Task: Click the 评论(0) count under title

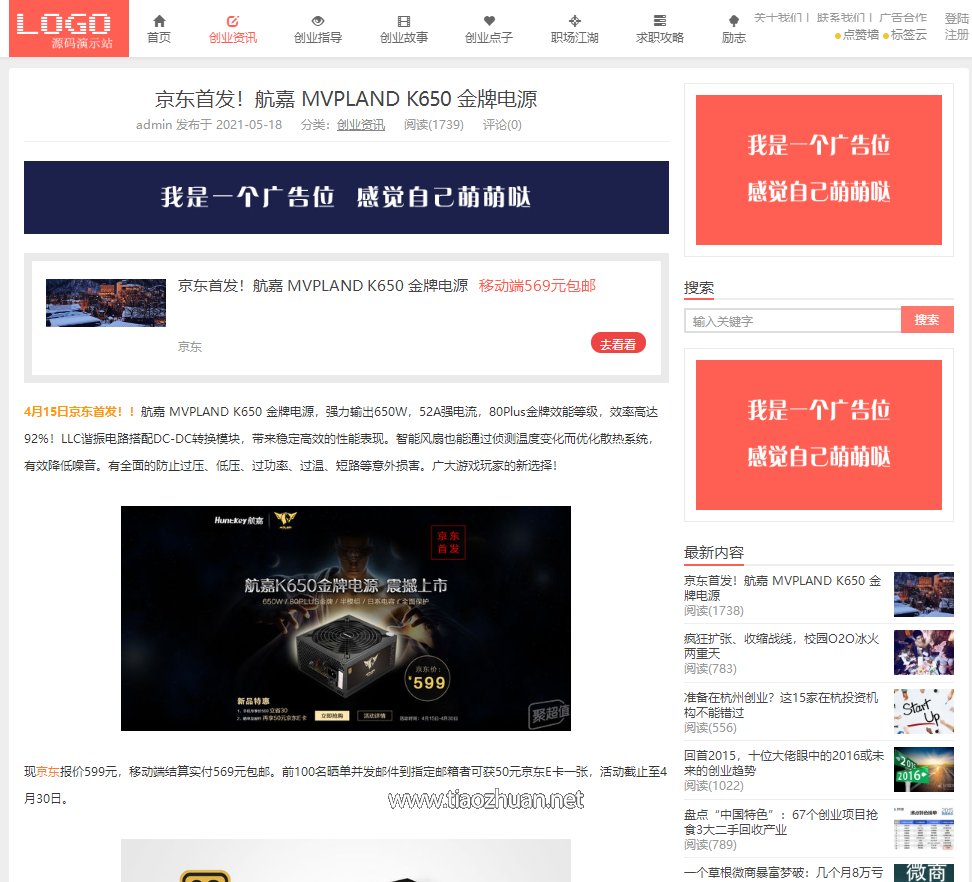Action: click(x=502, y=125)
